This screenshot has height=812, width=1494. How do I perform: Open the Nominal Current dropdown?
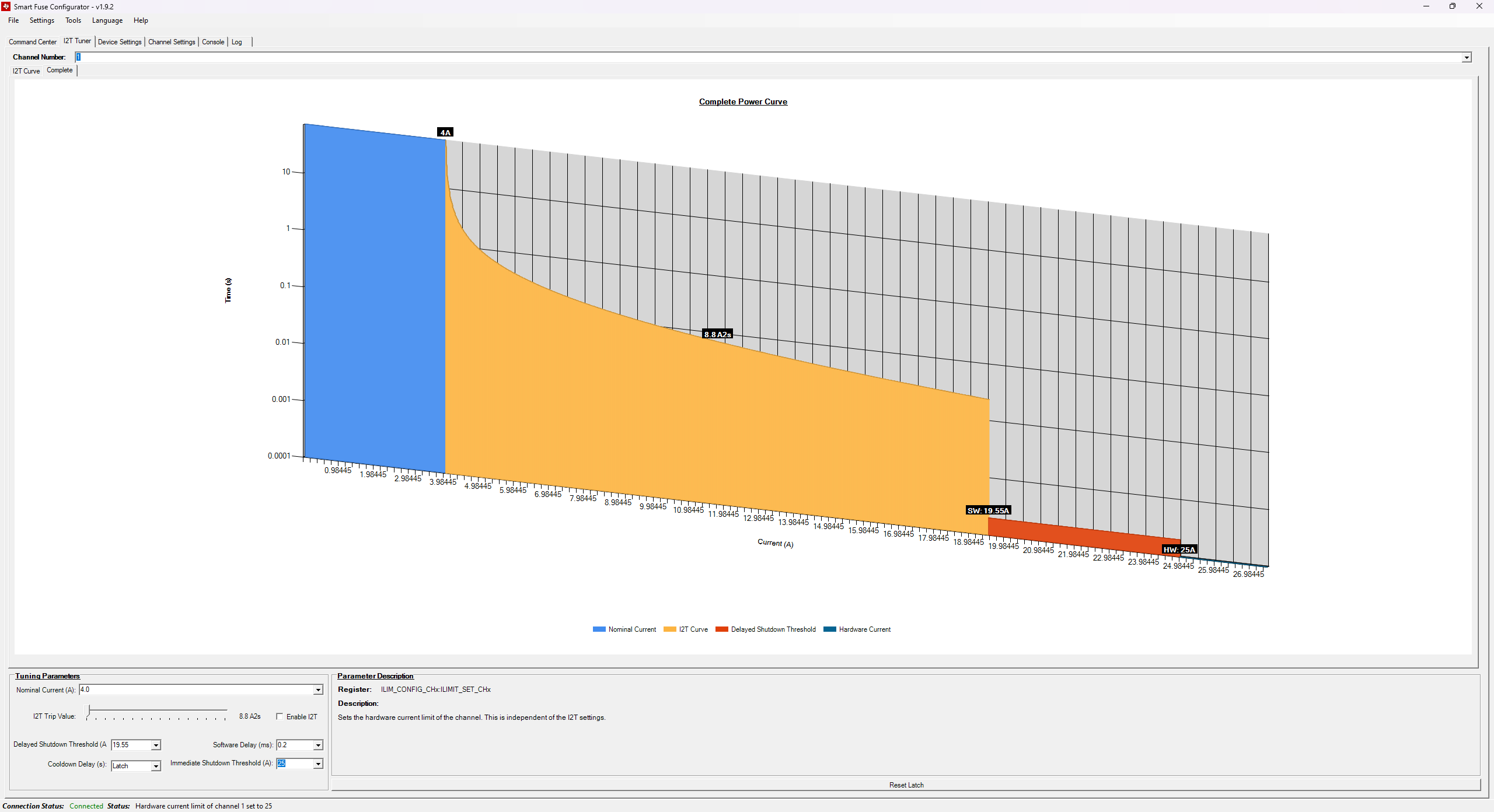[318, 690]
